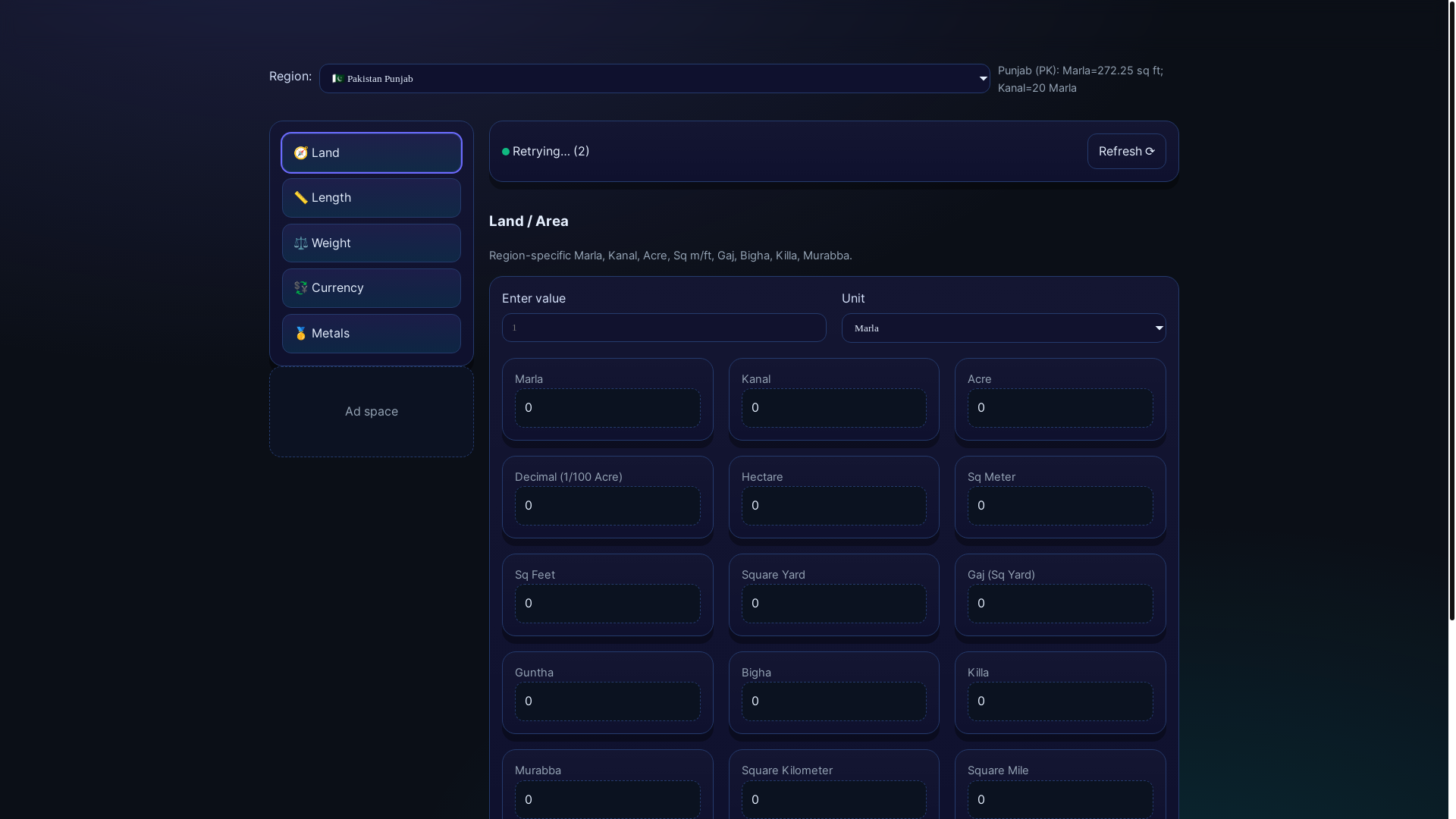The width and height of the screenshot is (1456, 819).
Task: Click the Guntha result field
Action: tap(607, 701)
